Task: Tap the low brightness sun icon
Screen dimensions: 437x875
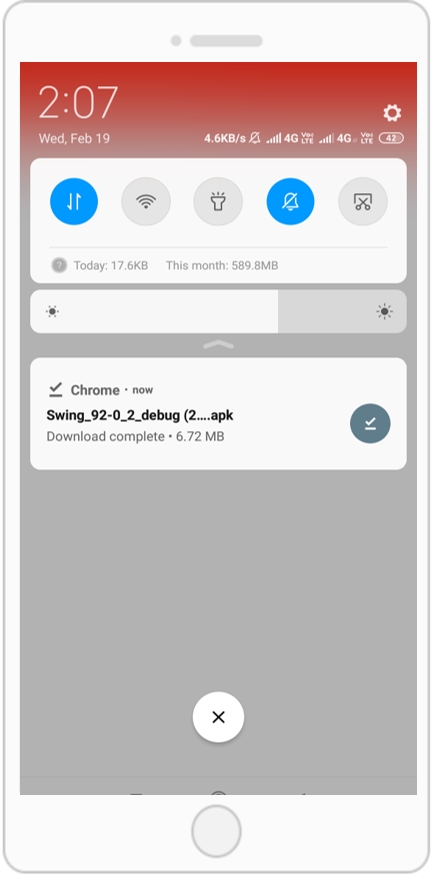Action: click(52, 311)
